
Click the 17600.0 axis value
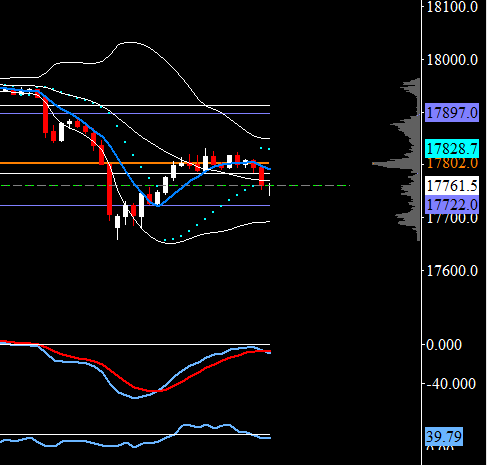tap(452, 271)
